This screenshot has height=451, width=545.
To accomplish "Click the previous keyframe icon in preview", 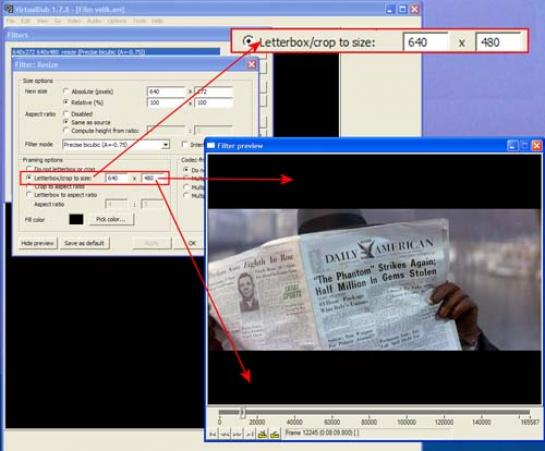I will tap(262, 434).
